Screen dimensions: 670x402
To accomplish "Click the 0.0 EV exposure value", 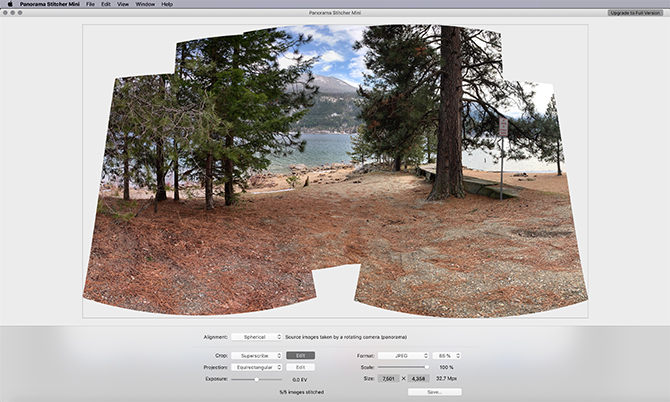I will (x=300, y=380).
